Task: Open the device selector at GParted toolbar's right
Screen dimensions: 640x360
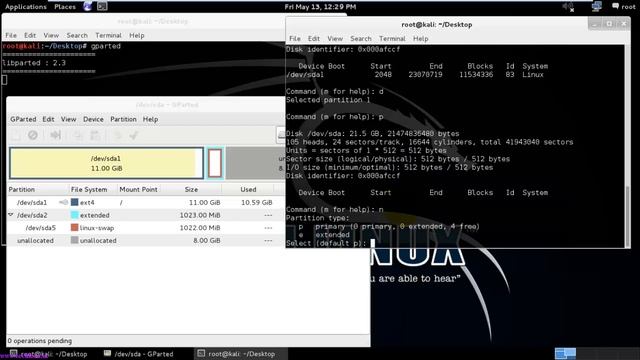Action: click(x=281, y=135)
